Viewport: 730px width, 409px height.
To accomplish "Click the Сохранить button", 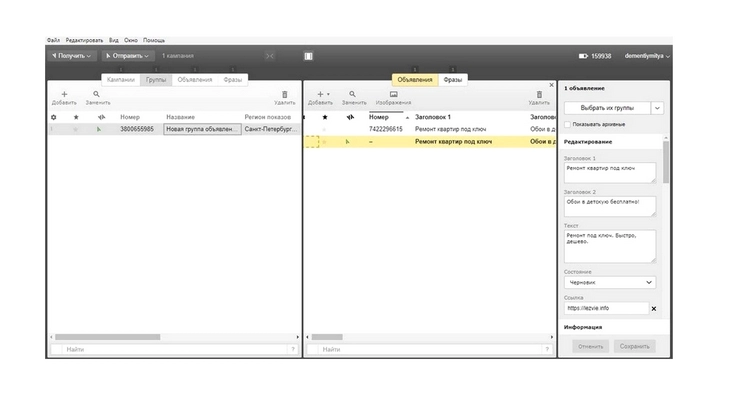I will (634, 346).
